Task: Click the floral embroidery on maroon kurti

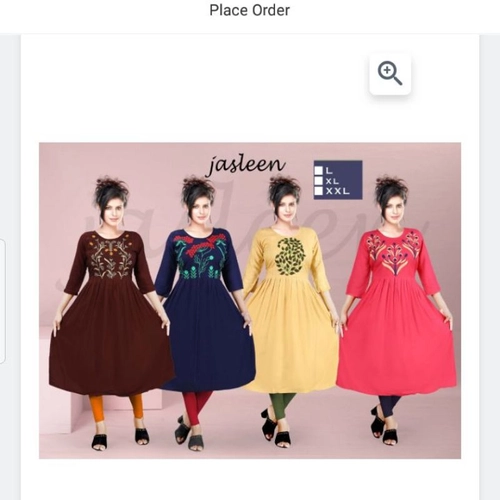Action: (x=111, y=257)
